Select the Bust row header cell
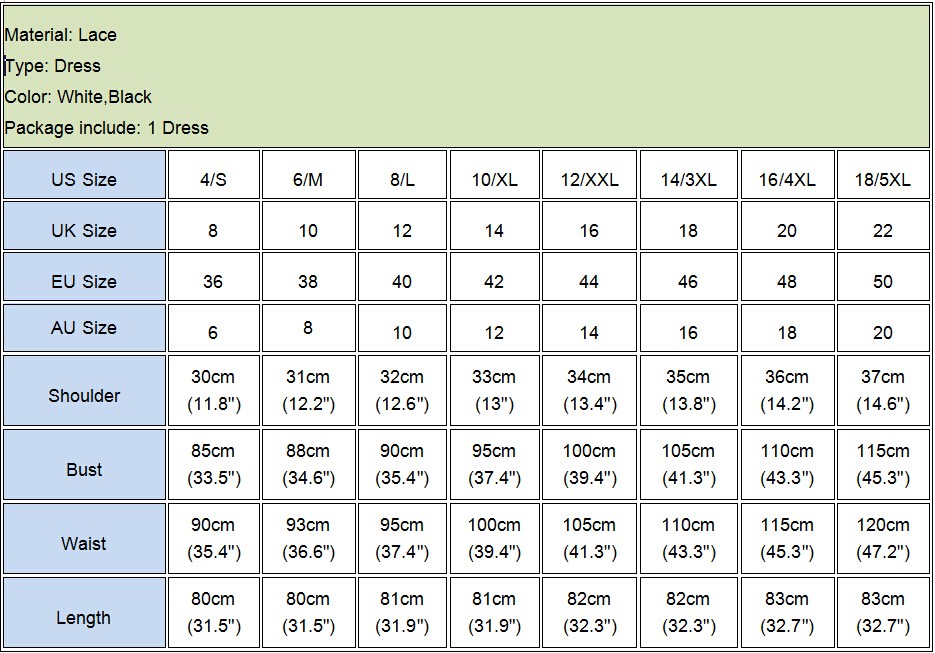 [84, 469]
